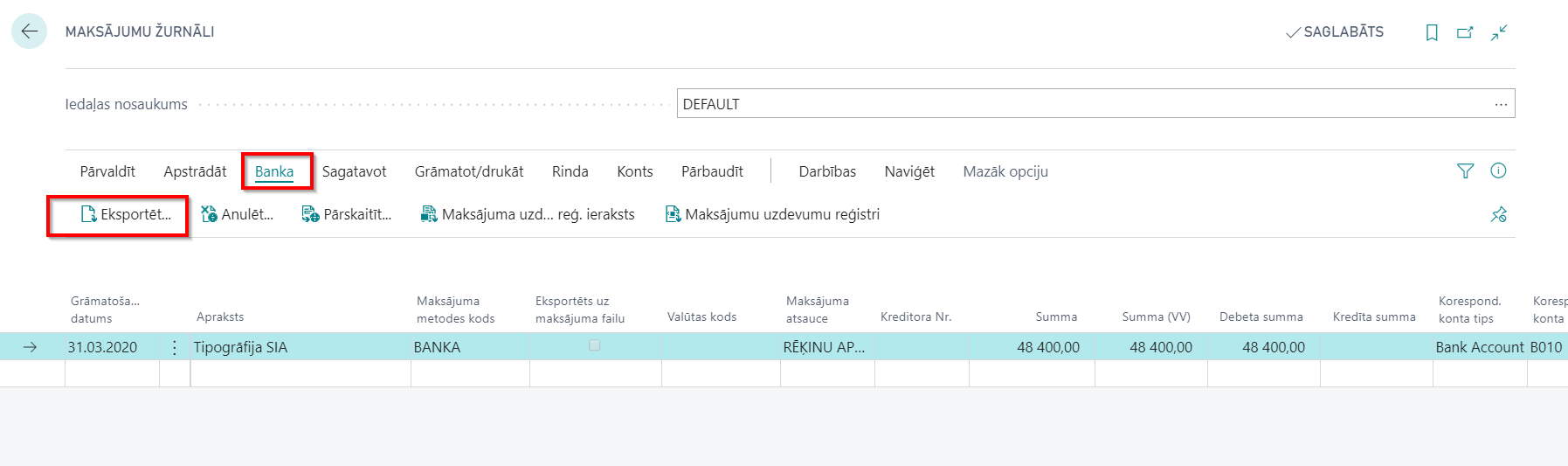This screenshot has width=1568, height=466.
Task: Open Maksājuma uzd... reģ. ieraksts
Action: point(528,214)
